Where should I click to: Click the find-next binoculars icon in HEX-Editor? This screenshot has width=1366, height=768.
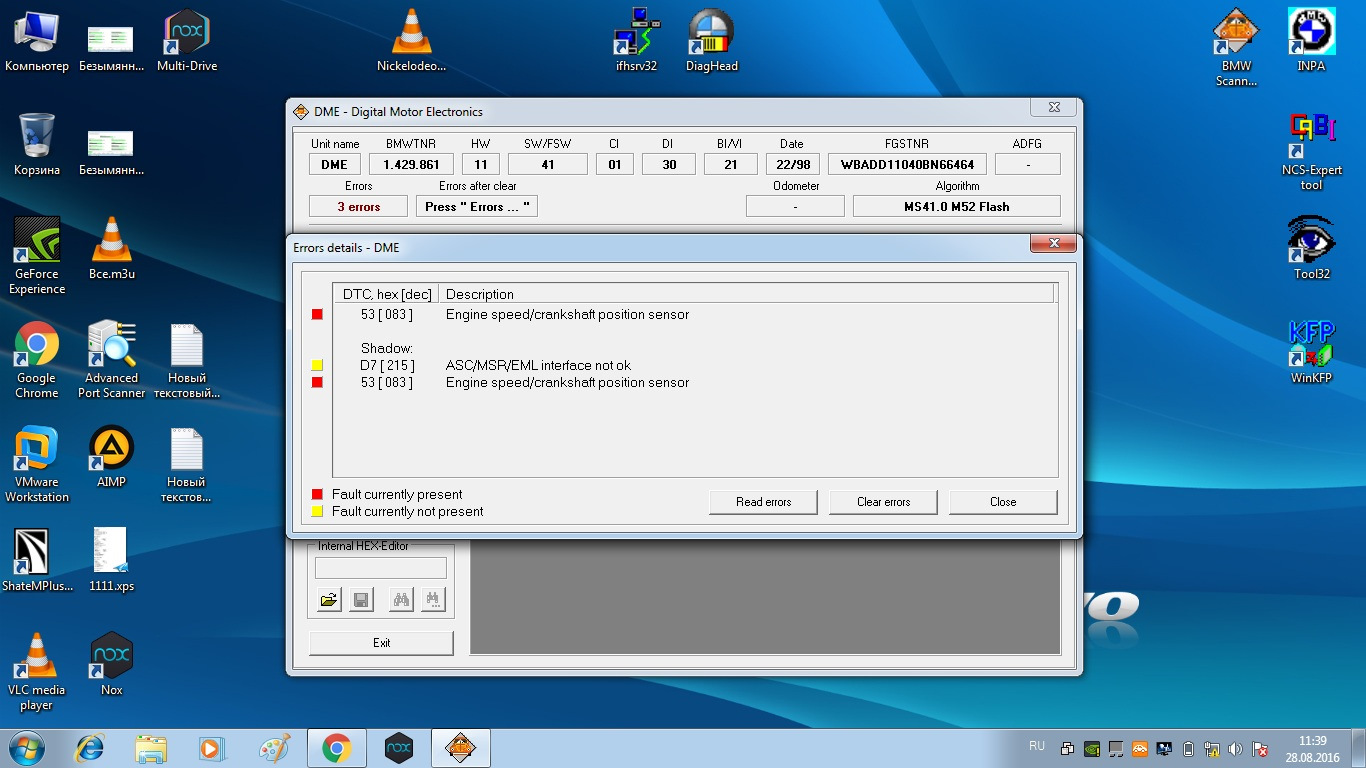(x=433, y=598)
